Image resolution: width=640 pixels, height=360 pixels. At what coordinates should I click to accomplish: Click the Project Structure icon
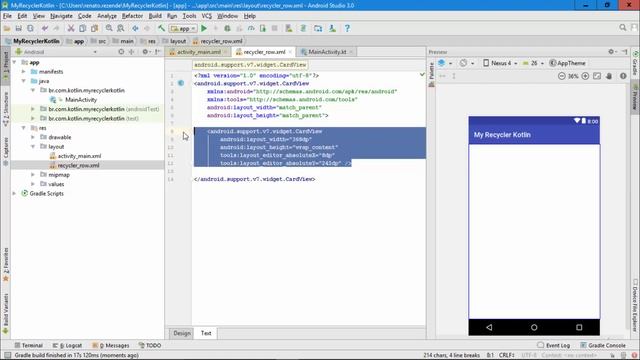tap(318, 28)
